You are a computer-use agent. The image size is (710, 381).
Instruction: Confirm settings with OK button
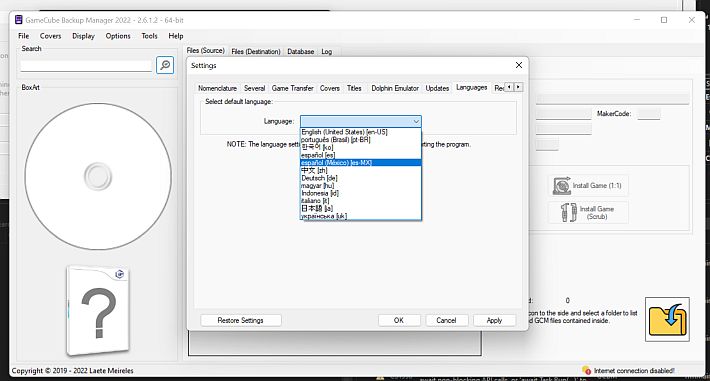pyautogui.click(x=398, y=320)
